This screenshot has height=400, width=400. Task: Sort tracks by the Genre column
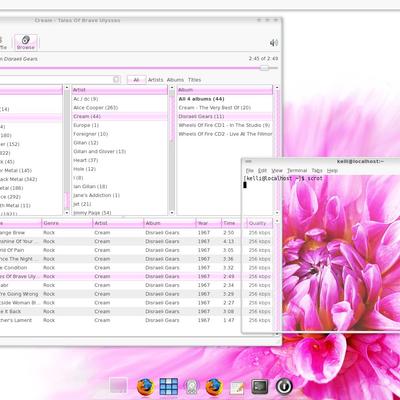67,223
